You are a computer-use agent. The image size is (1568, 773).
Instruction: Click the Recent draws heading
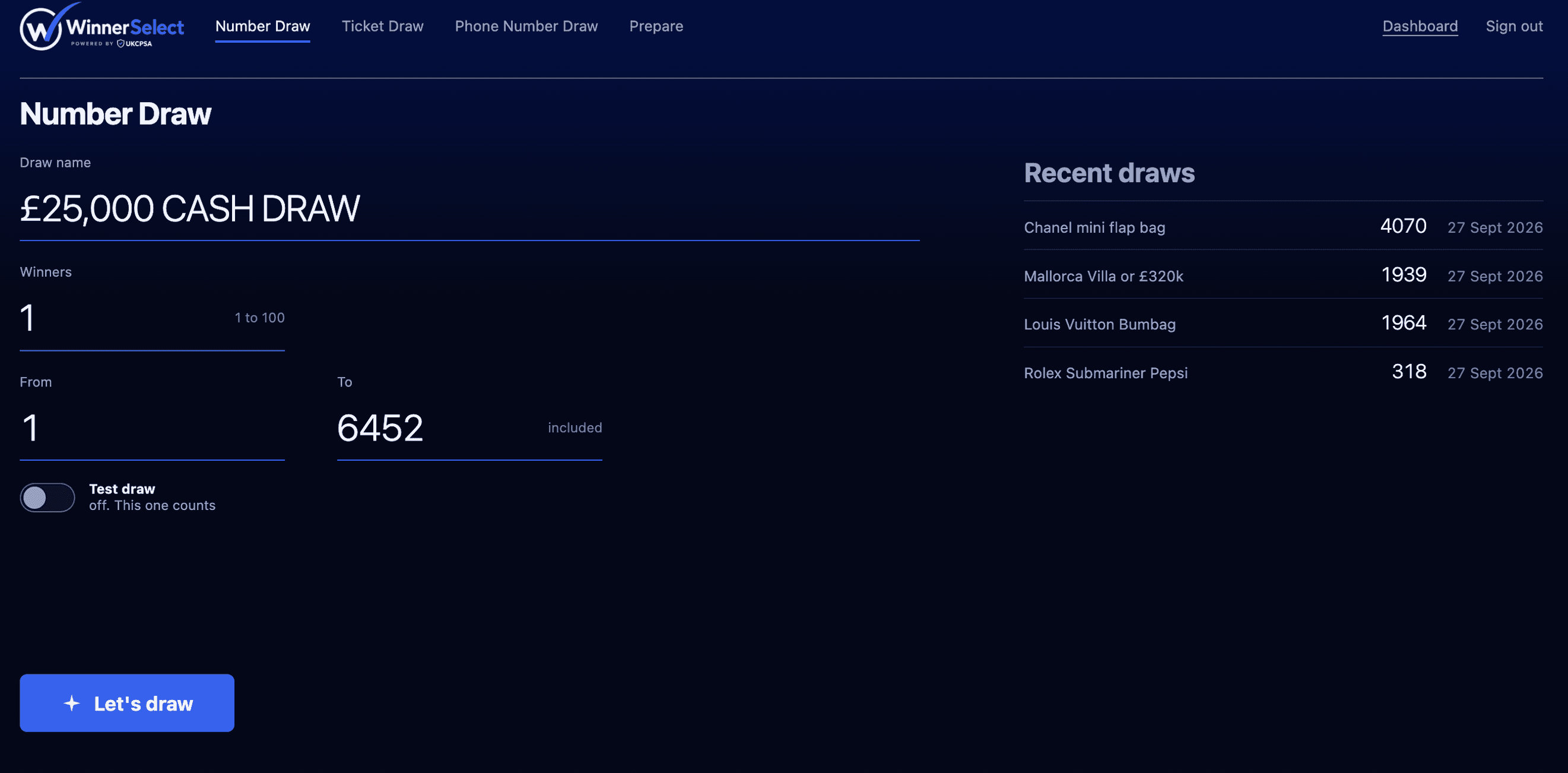click(1109, 173)
